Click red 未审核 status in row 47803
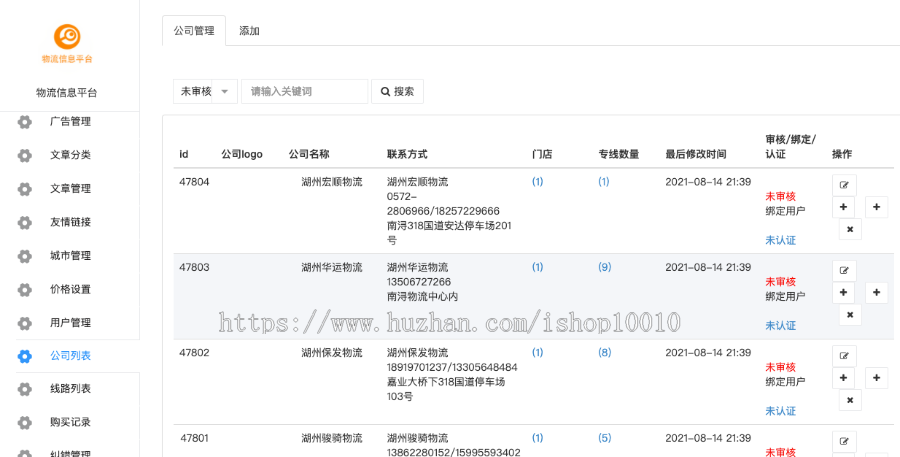Viewport: 900px width, 457px height. click(x=781, y=282)
